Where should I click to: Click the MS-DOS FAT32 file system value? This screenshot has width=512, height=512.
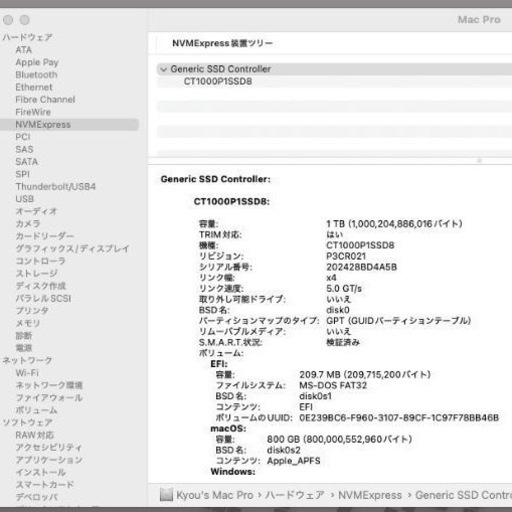point(333,385)
